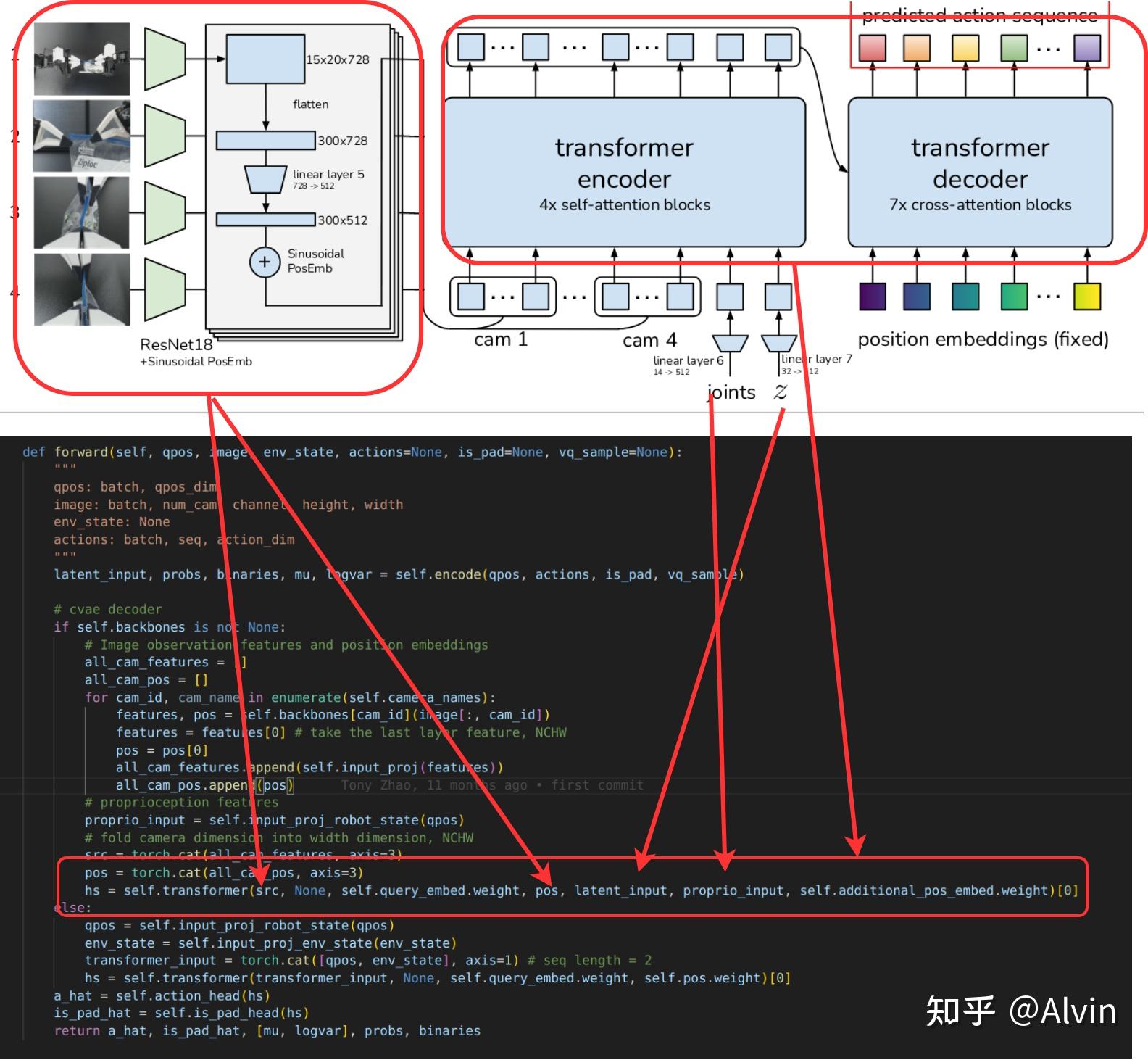The image size is (1148, 1060).
Task: Click the 'return a_hat, is_pad_hat' line
Action: 267,1031
